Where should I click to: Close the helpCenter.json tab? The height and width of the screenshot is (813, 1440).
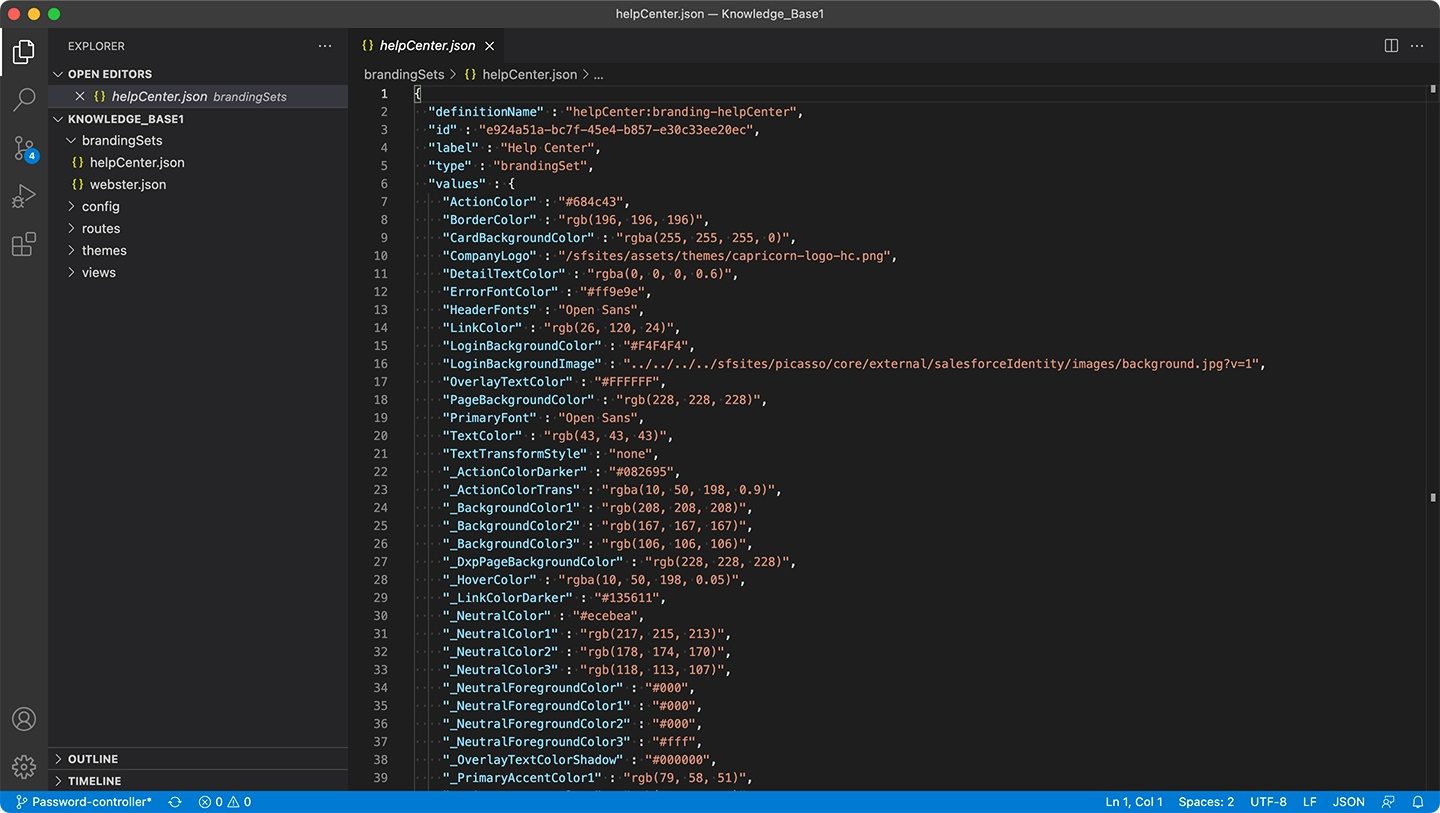(x=490, y=46)
